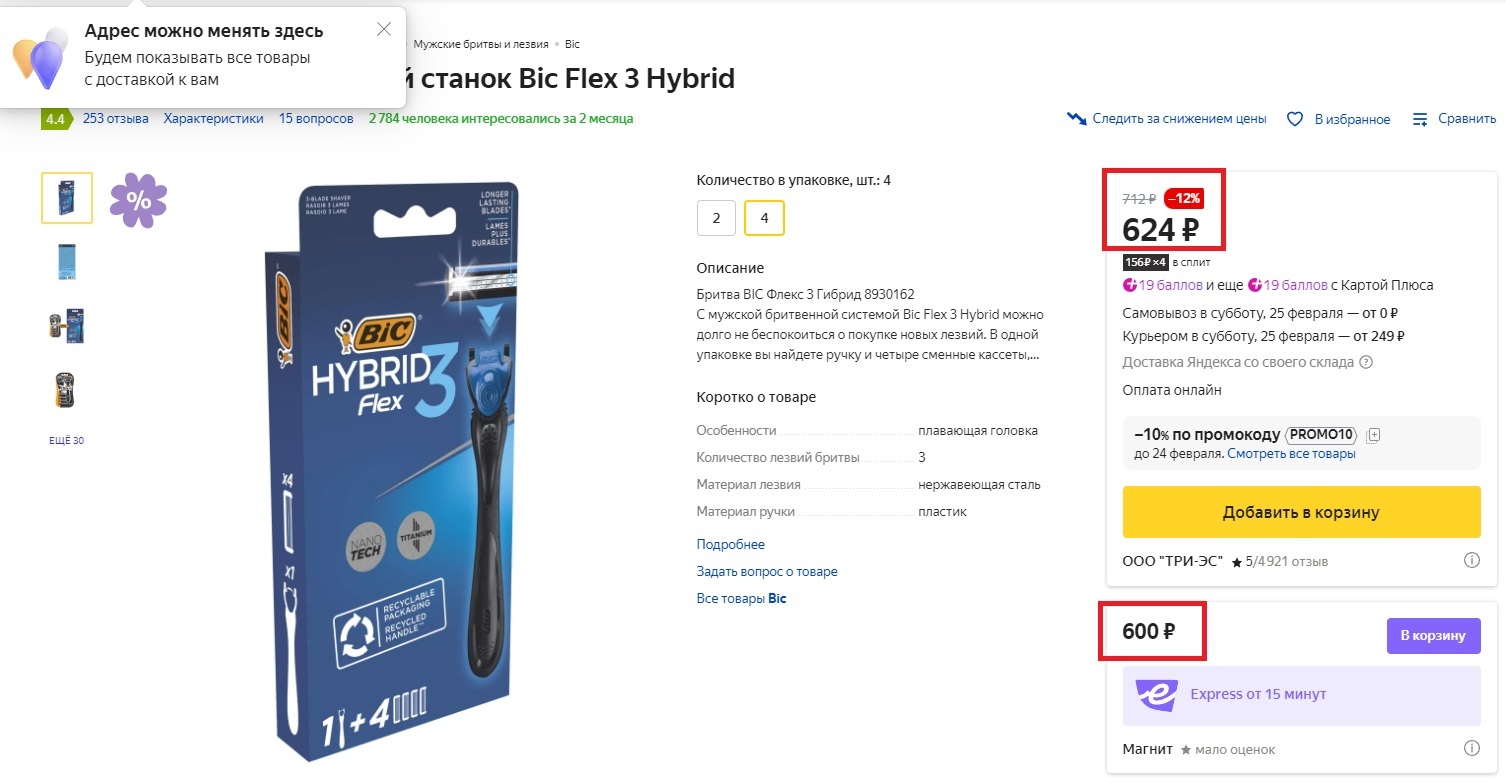Open help icon beside Yandex delivery text
The image size is (1506, 783).
(x=1366, y=363)
